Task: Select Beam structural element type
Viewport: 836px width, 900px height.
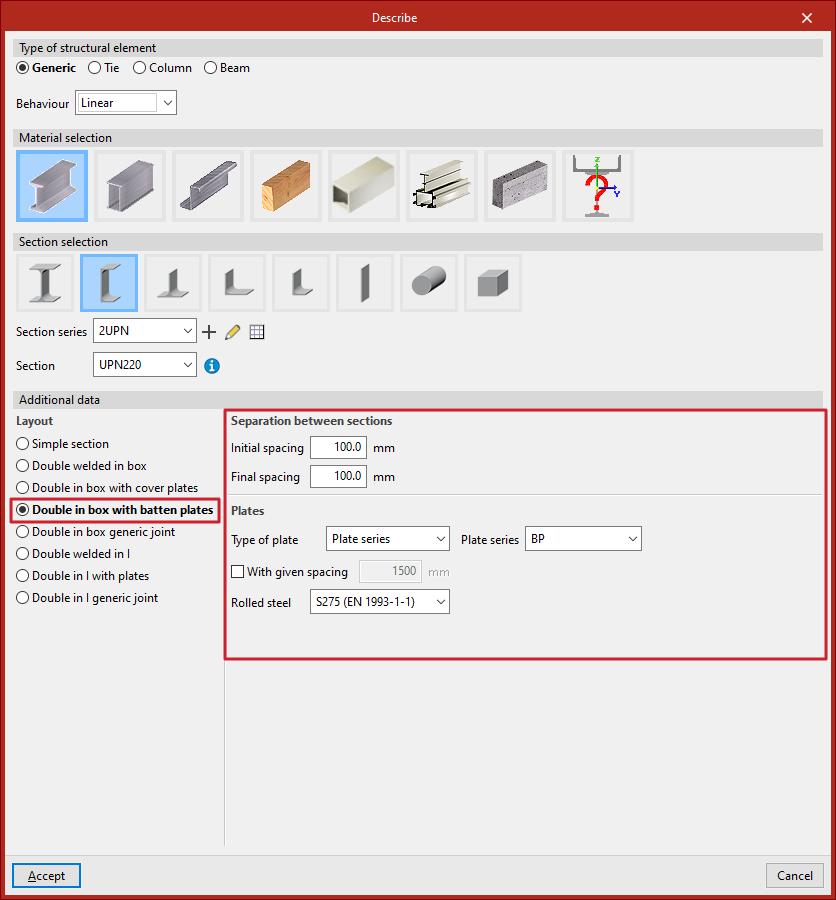Action: tap(227, 68)
